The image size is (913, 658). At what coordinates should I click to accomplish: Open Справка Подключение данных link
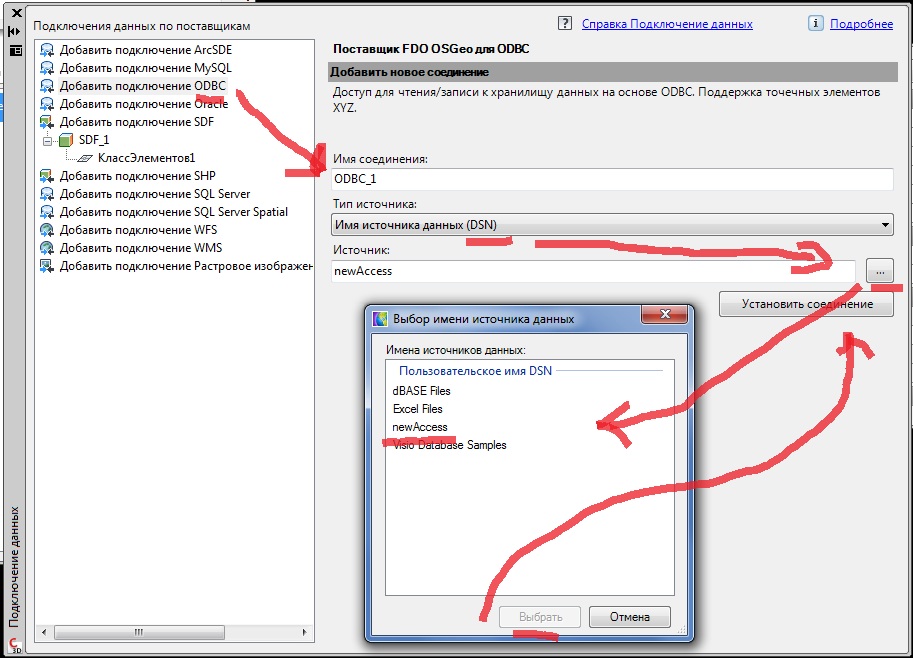667,24
